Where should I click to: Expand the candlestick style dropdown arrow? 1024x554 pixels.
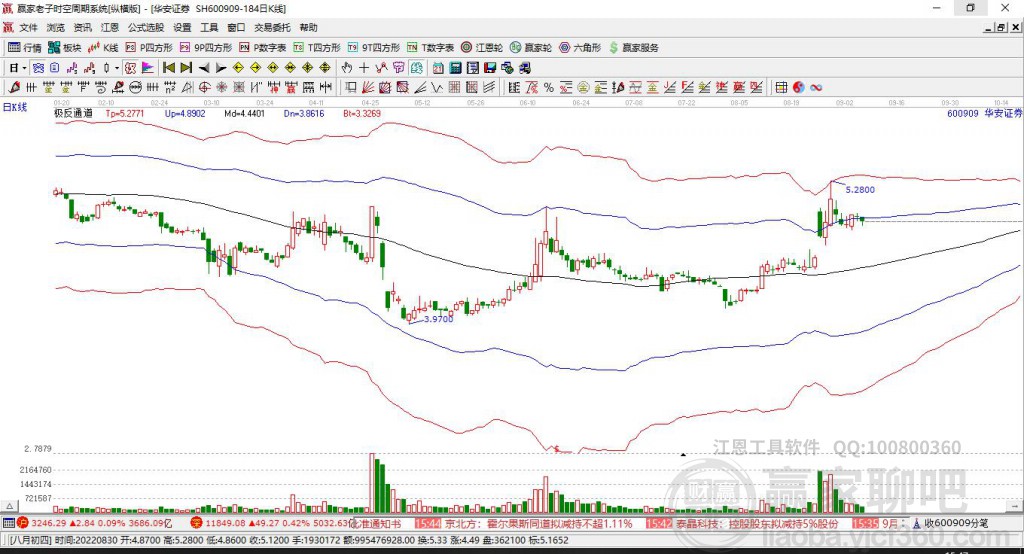pos(117,68)
